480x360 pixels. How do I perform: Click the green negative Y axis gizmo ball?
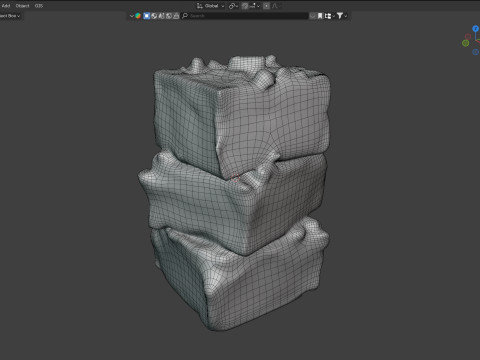(x=465, y=43)
